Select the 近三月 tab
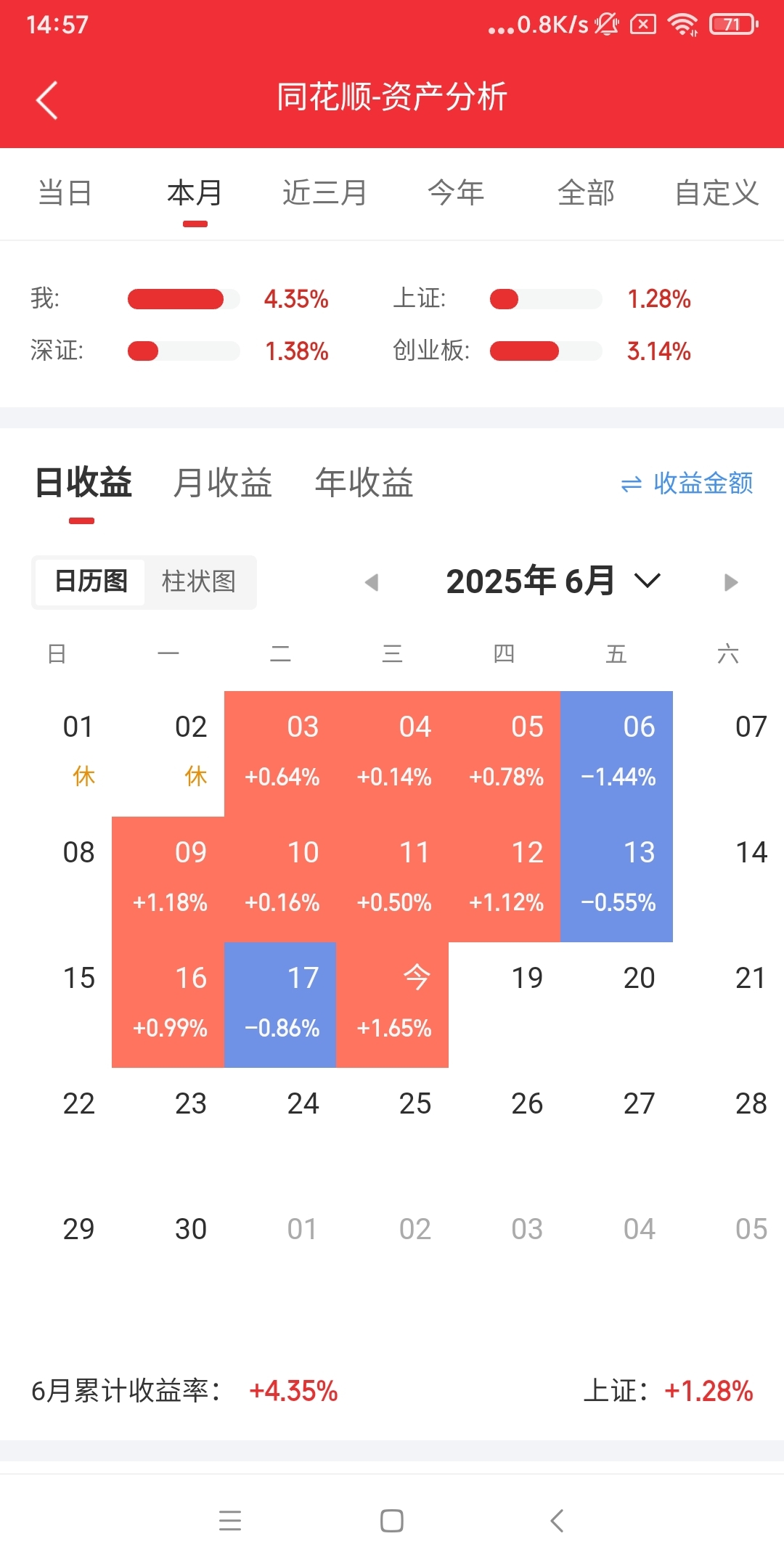The width and height of the screenshot is (784, 1568). [324, 193]
